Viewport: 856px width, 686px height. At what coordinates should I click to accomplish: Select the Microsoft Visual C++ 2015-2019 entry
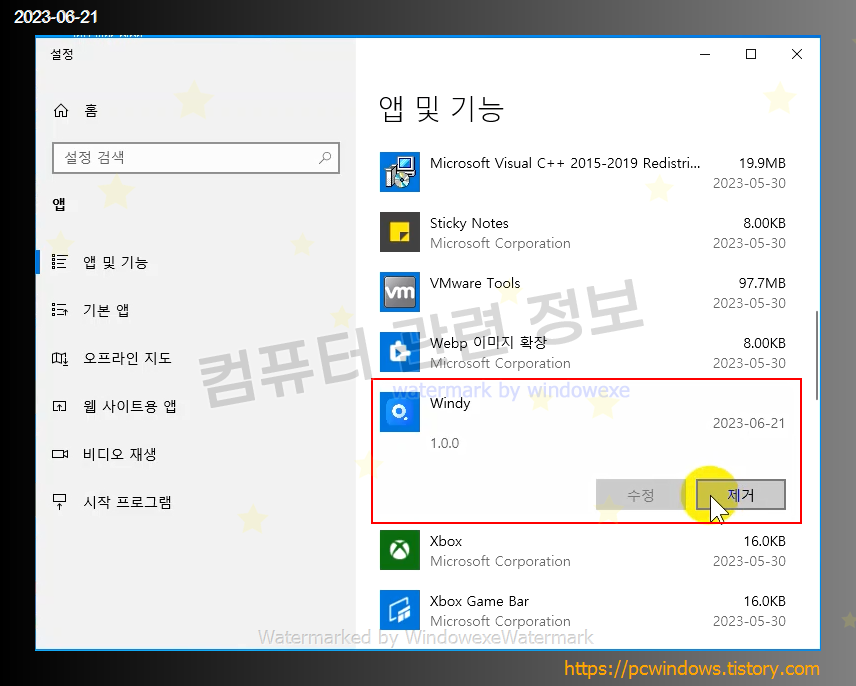(565, 163)
